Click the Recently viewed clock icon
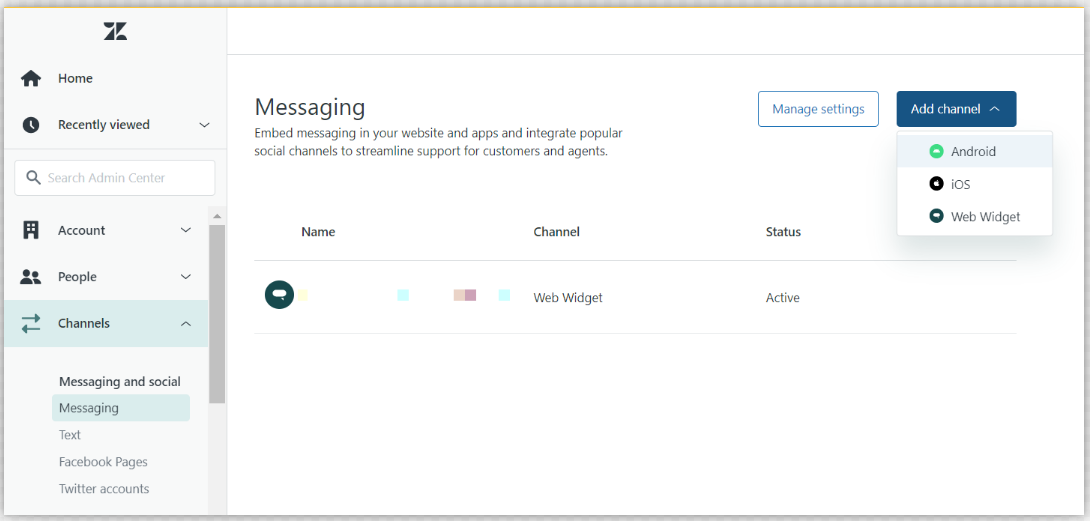Image resolution: width=1090 pixels, height=521 pixels. tap(31, 125)
